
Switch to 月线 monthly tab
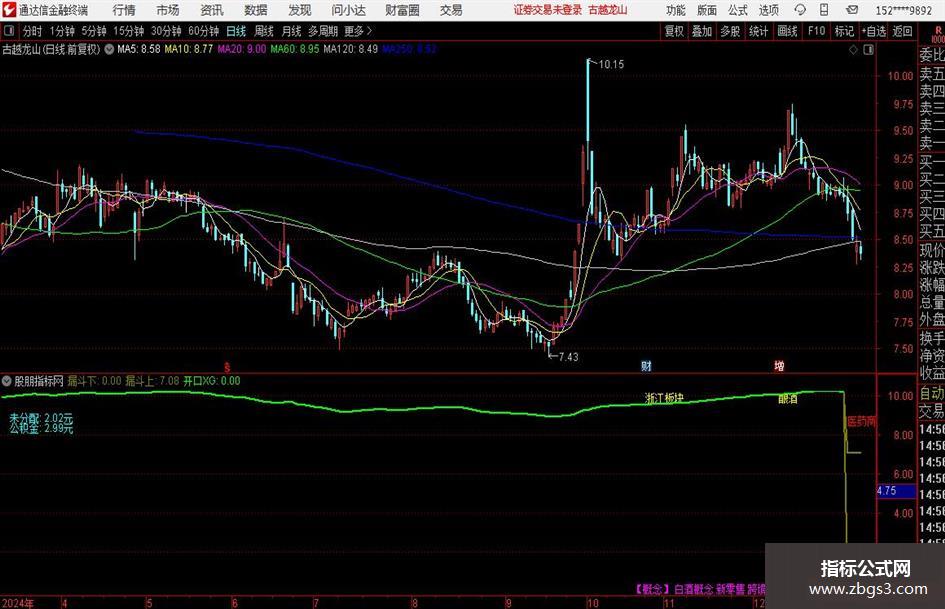pos(292,31)
